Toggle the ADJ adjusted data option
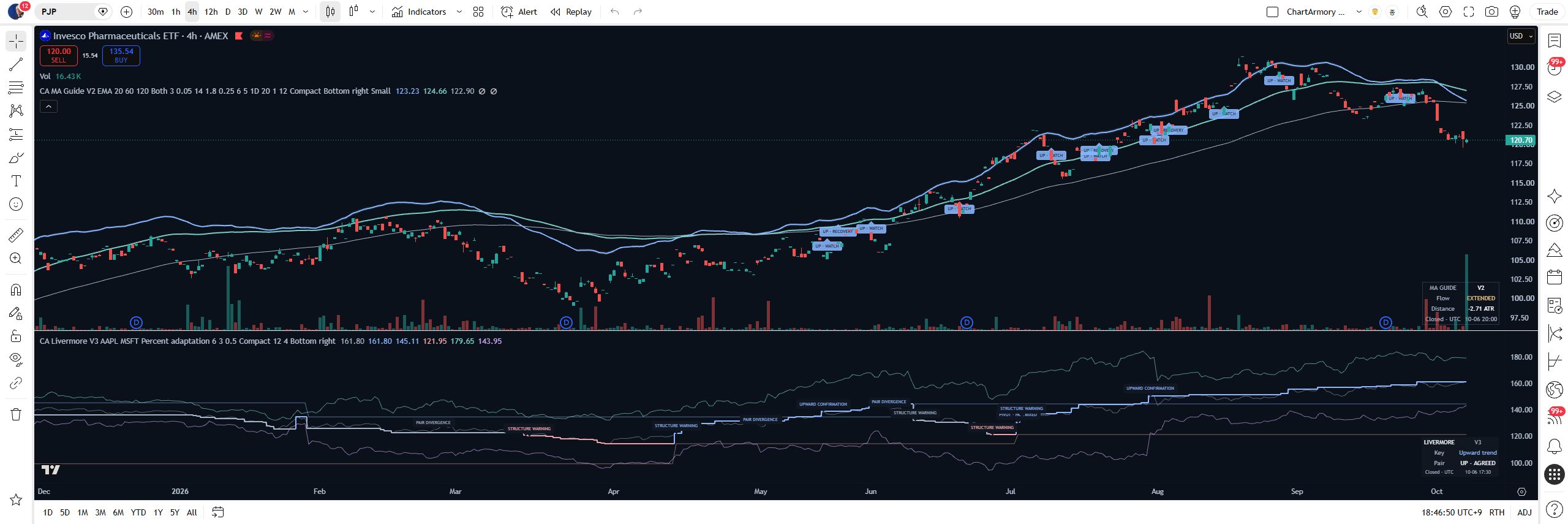1568x524 pixels. pyautogui.click(x=1525, y=512)
